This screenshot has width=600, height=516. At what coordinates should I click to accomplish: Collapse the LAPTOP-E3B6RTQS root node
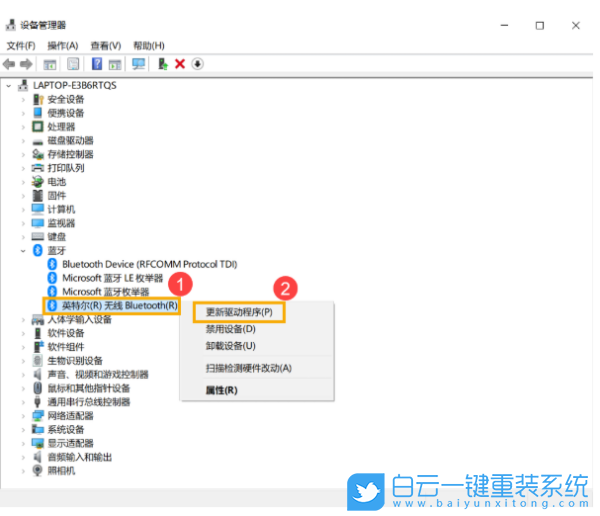(x=8, y=86)
